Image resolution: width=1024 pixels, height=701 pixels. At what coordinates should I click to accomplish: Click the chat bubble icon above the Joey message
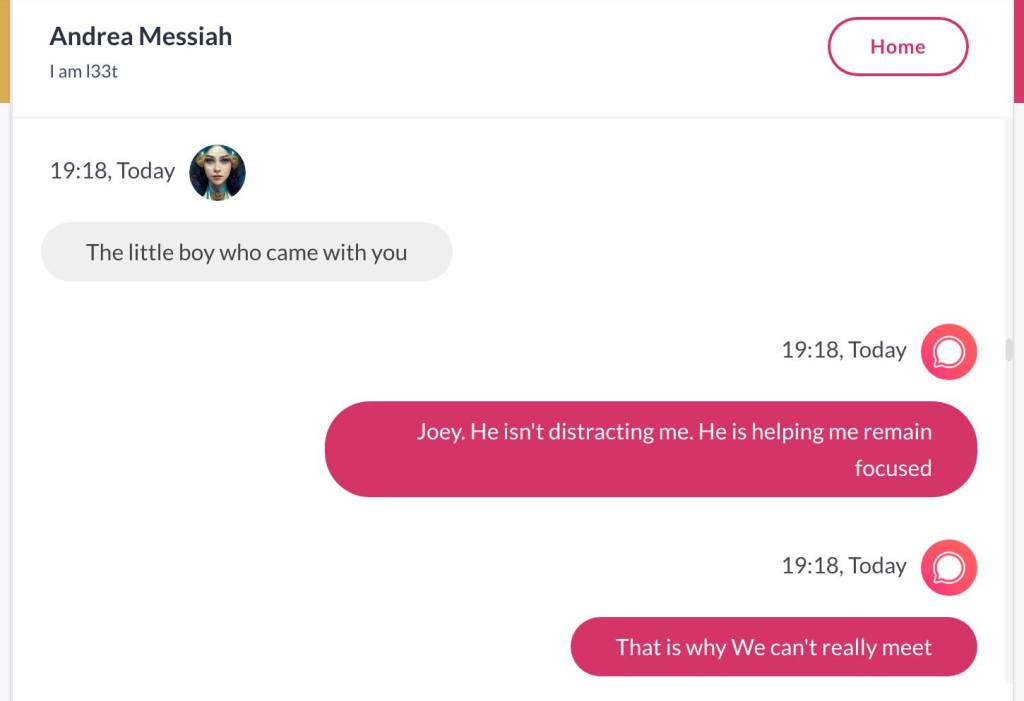point(948,351)
